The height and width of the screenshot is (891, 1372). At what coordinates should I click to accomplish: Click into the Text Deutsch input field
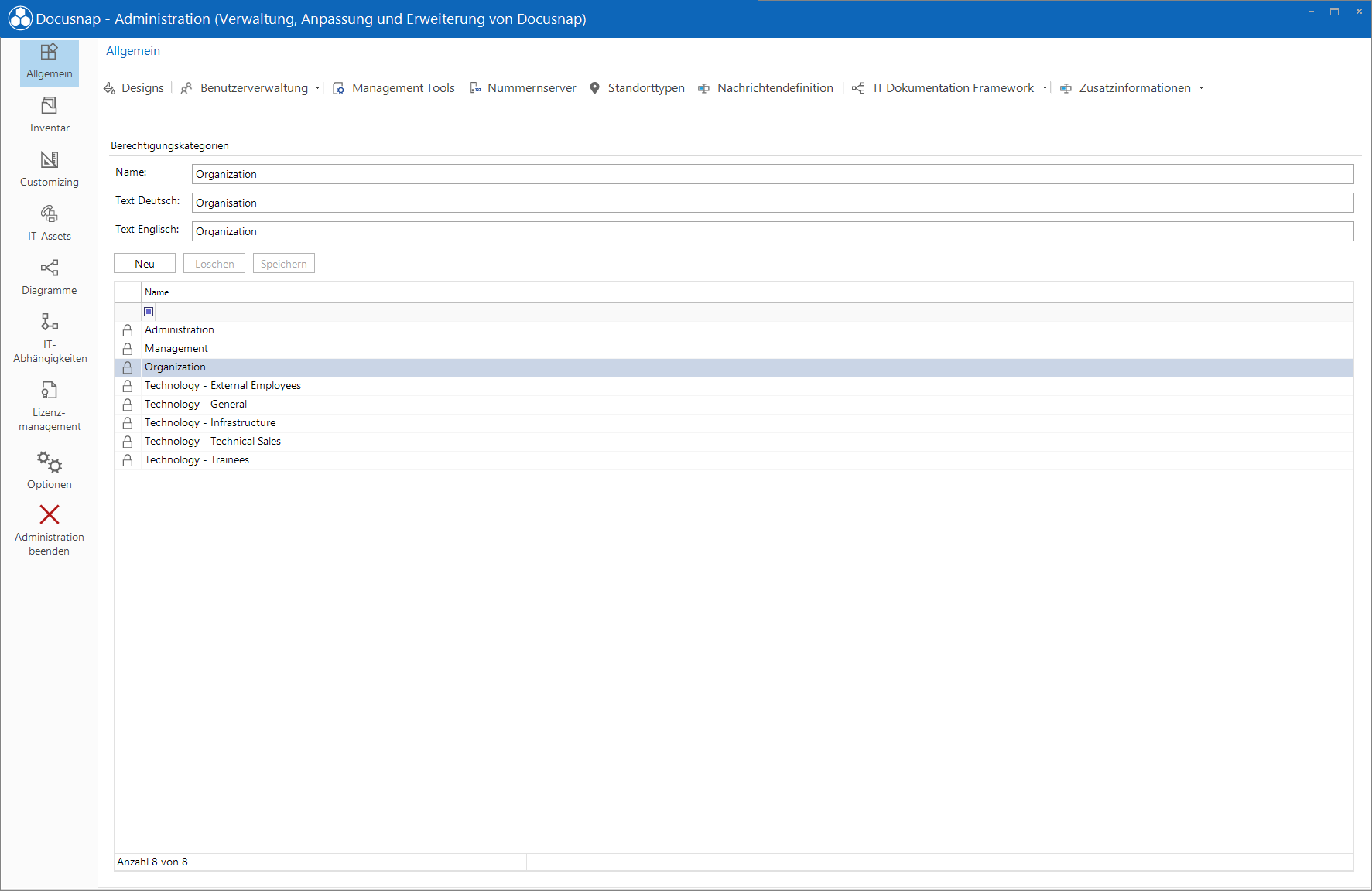(x=772, y=203)
